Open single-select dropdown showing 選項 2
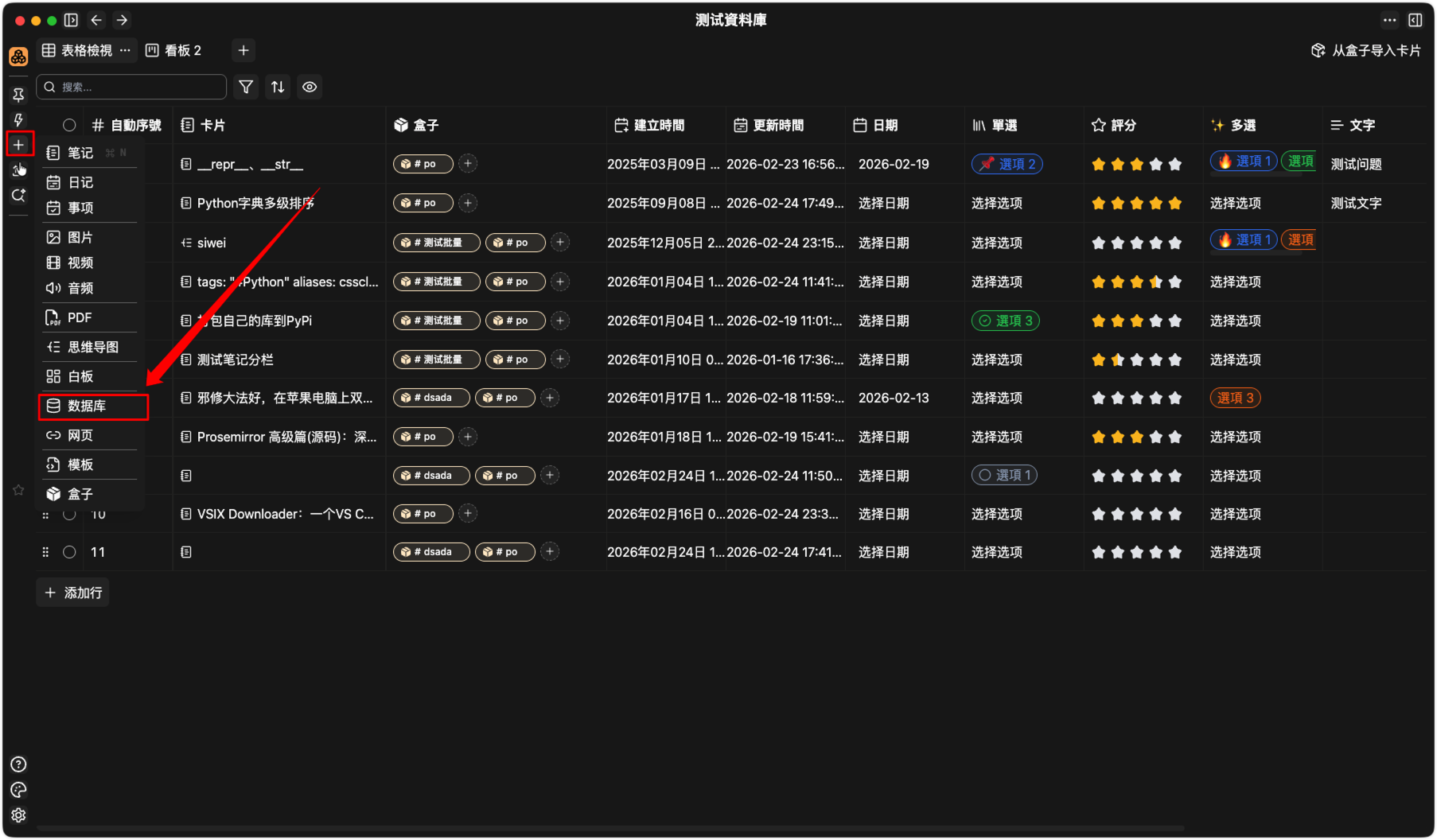This screenshot has width=1437, height=840. (x=1007, y=164)
